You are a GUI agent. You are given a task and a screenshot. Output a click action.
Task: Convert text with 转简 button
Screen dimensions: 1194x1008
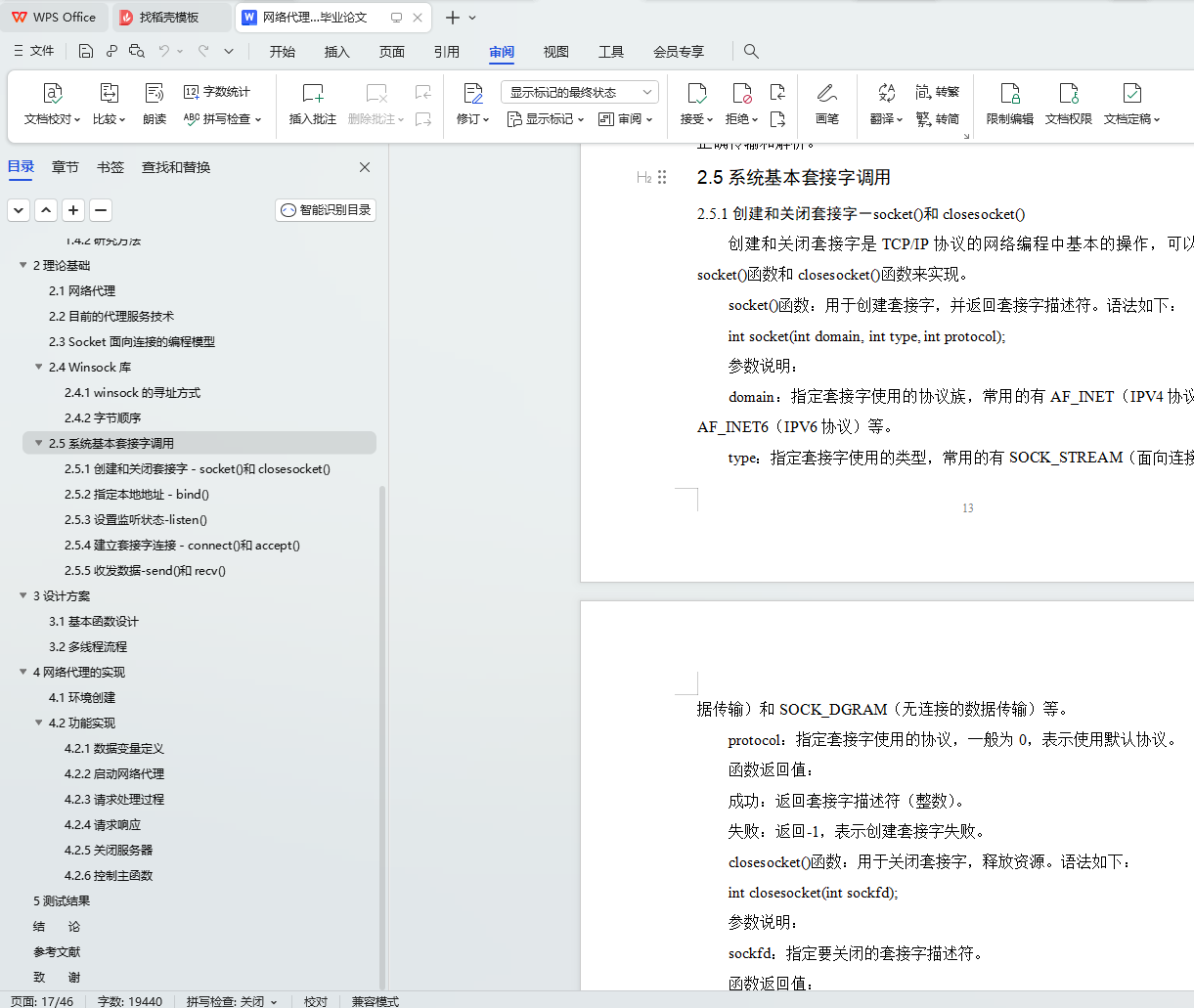click(x=938, y=118)
